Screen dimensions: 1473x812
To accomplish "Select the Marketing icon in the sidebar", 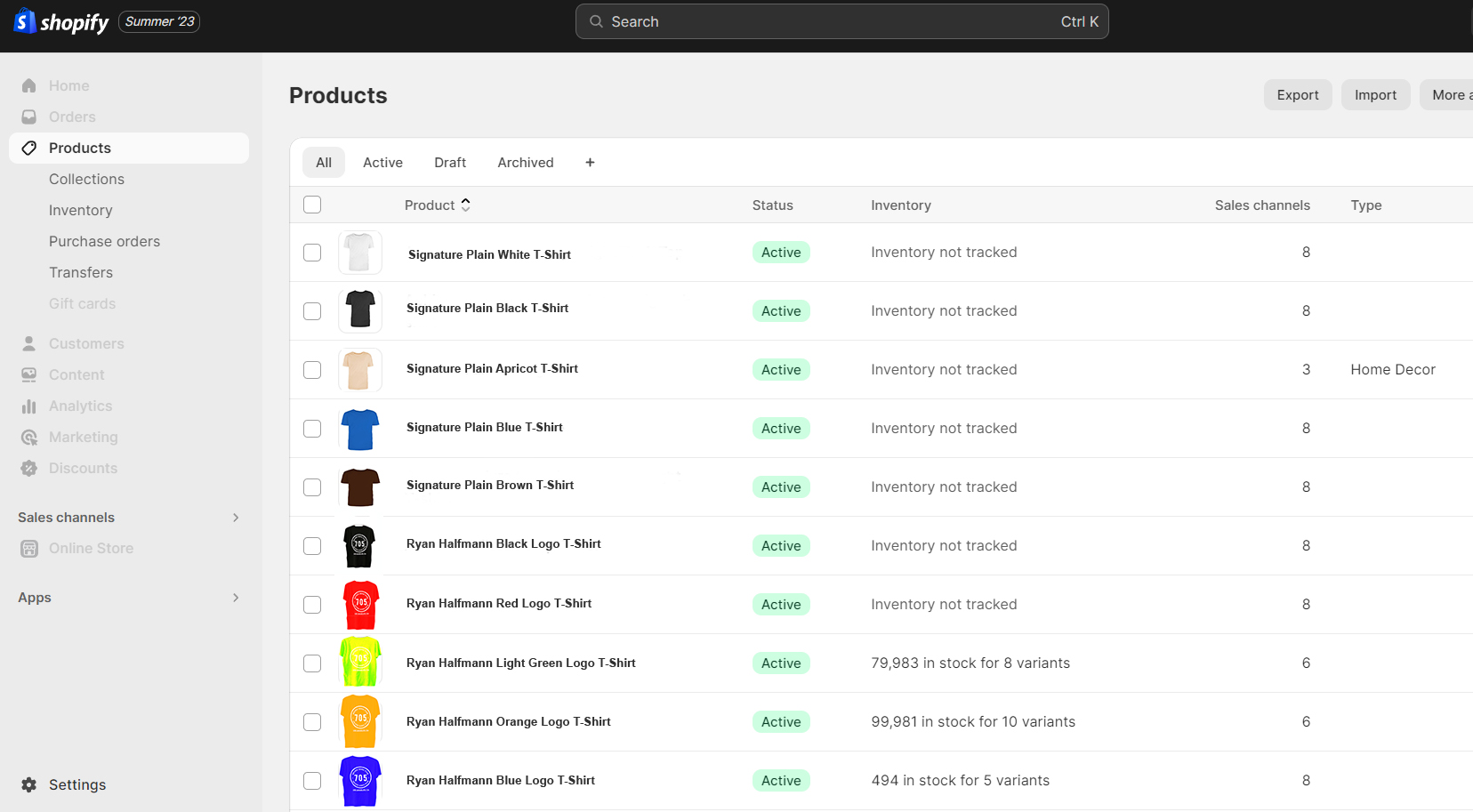I will 29,437.
